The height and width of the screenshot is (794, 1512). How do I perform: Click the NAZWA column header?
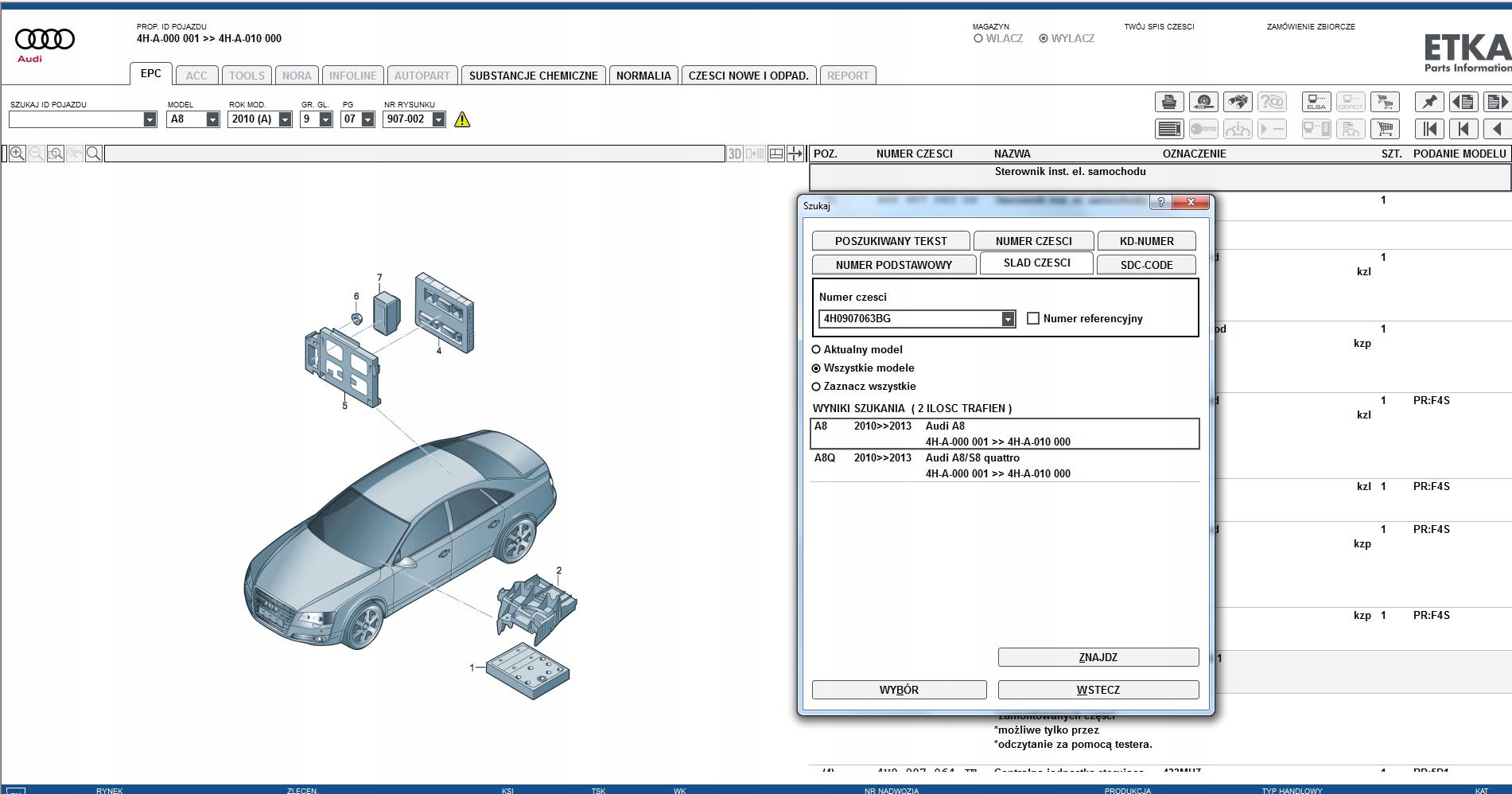1012,154
